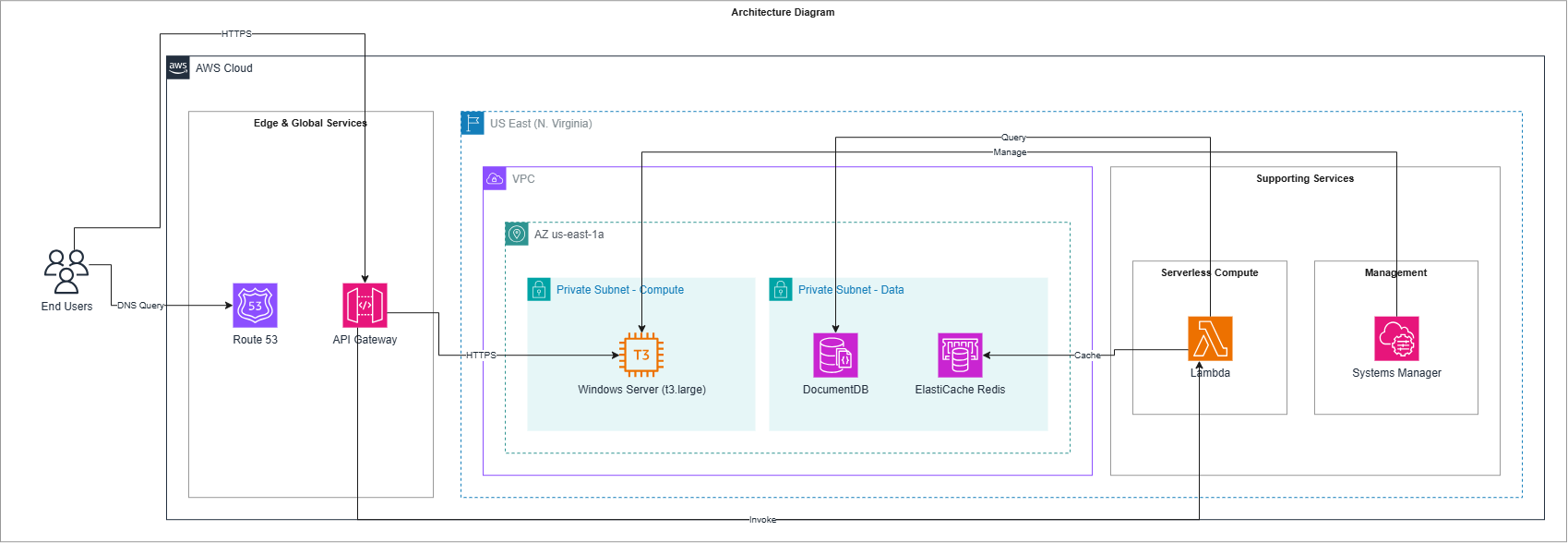Viewport: 1568px width, 543px height.
Task: Select the API Gateway icon
Action: [x=365, y=306]
